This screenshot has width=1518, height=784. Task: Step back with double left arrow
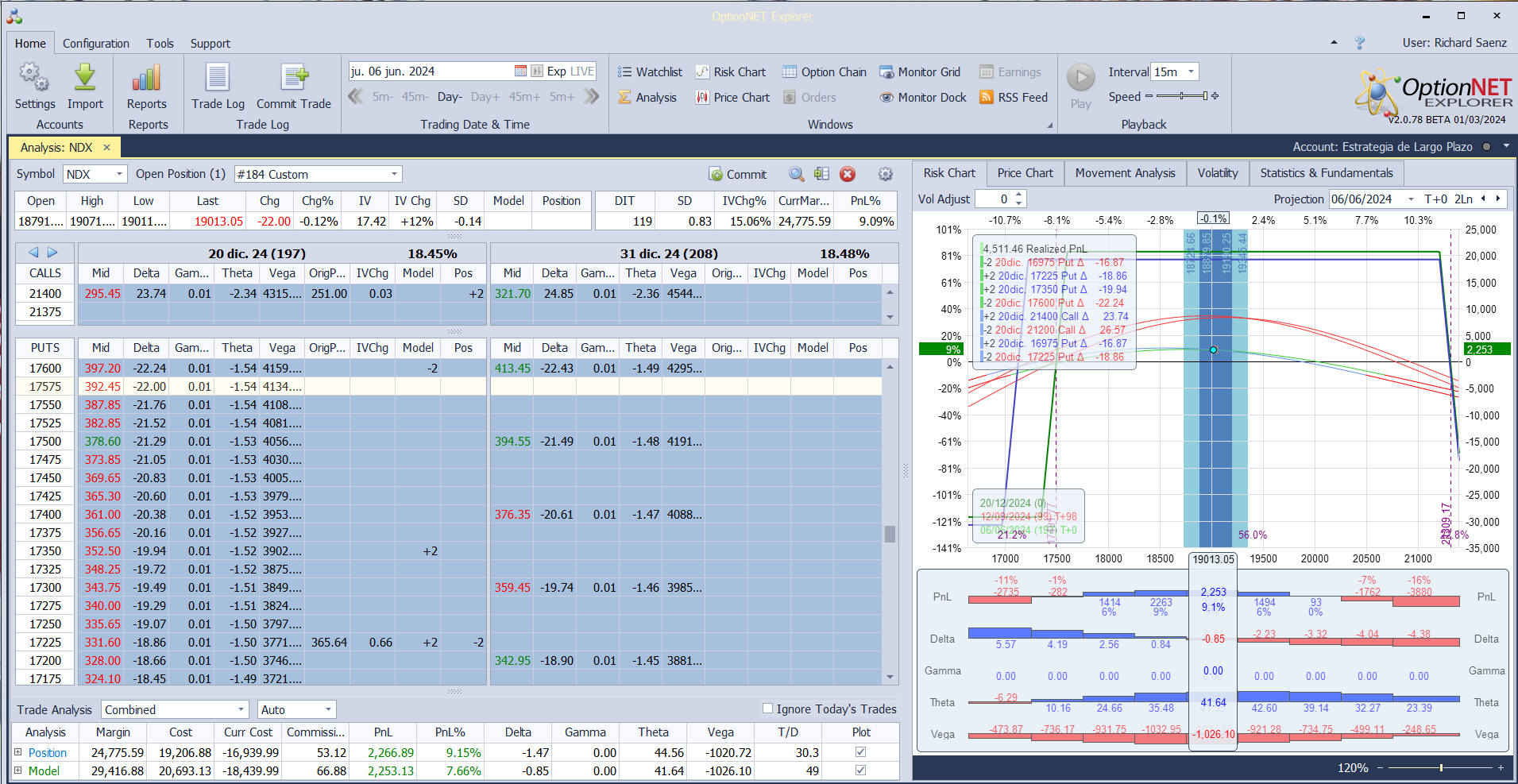point(356,97)
